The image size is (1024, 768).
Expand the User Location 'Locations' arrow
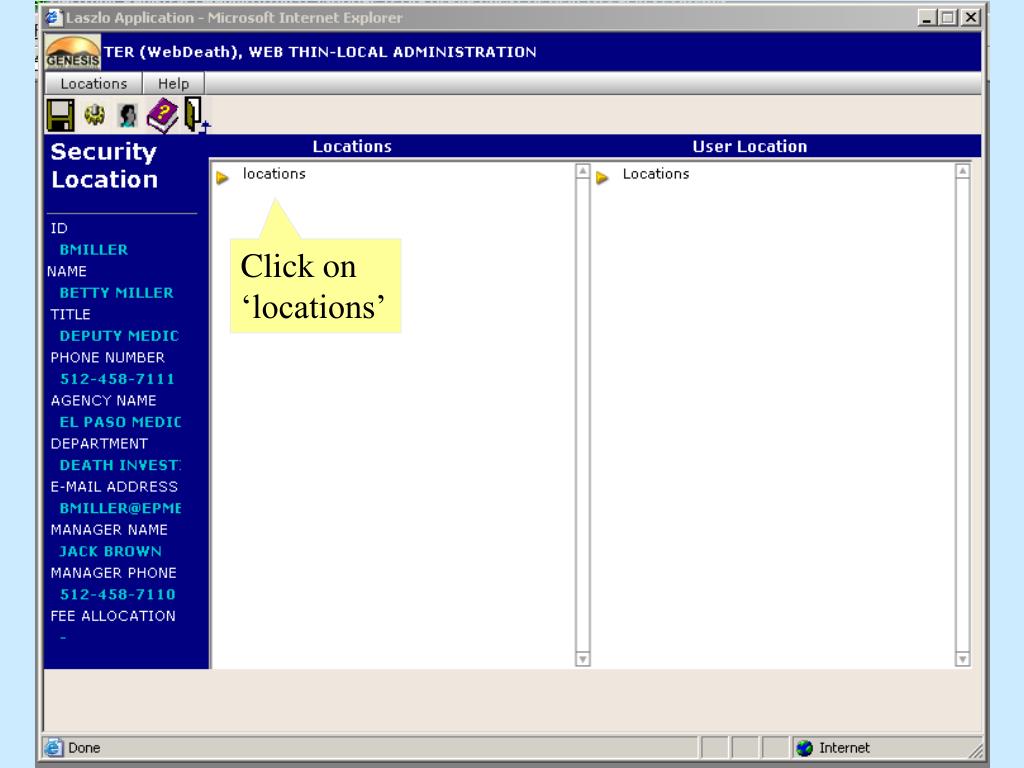point(602,177)
